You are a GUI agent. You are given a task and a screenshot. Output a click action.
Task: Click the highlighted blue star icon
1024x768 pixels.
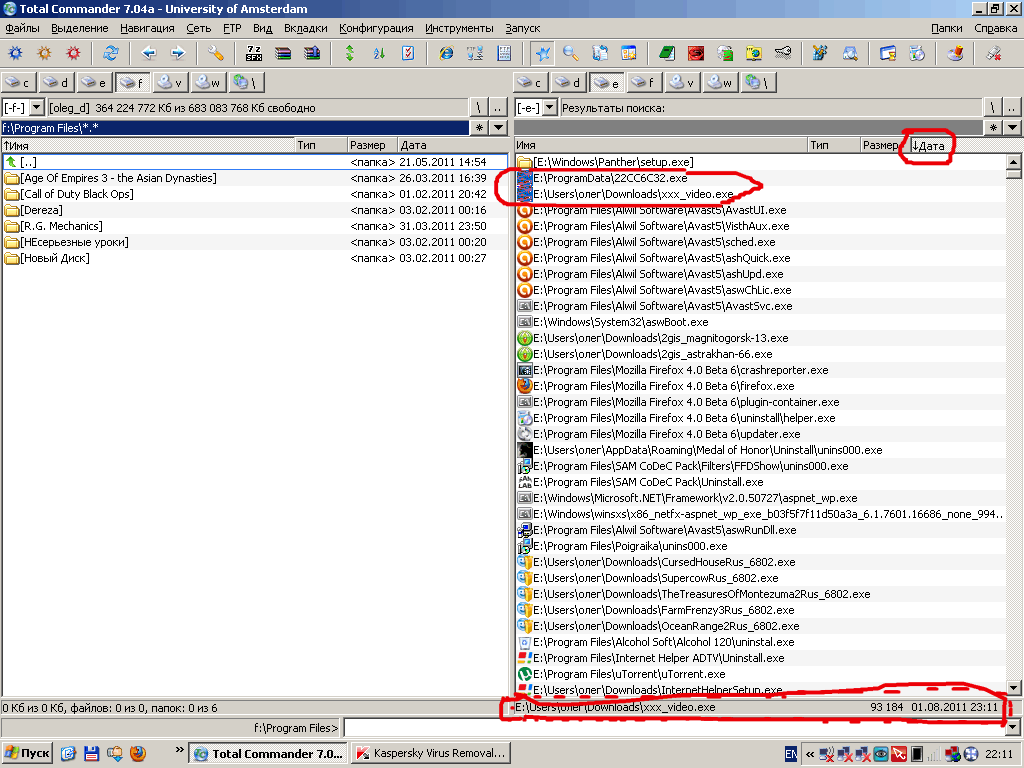click(x=542, y=53)
